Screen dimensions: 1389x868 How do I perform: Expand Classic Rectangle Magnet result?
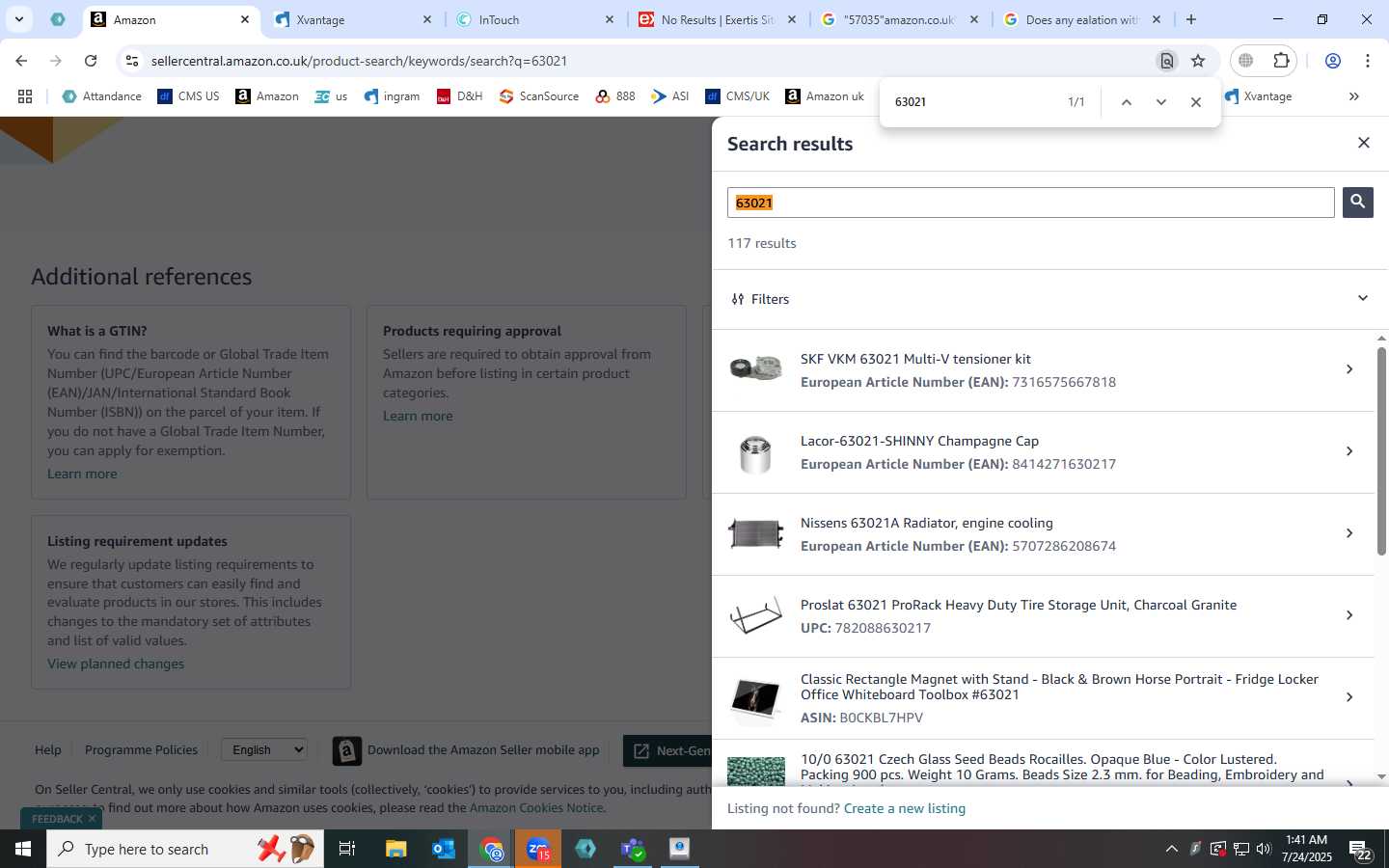[x=1349, y=697]
